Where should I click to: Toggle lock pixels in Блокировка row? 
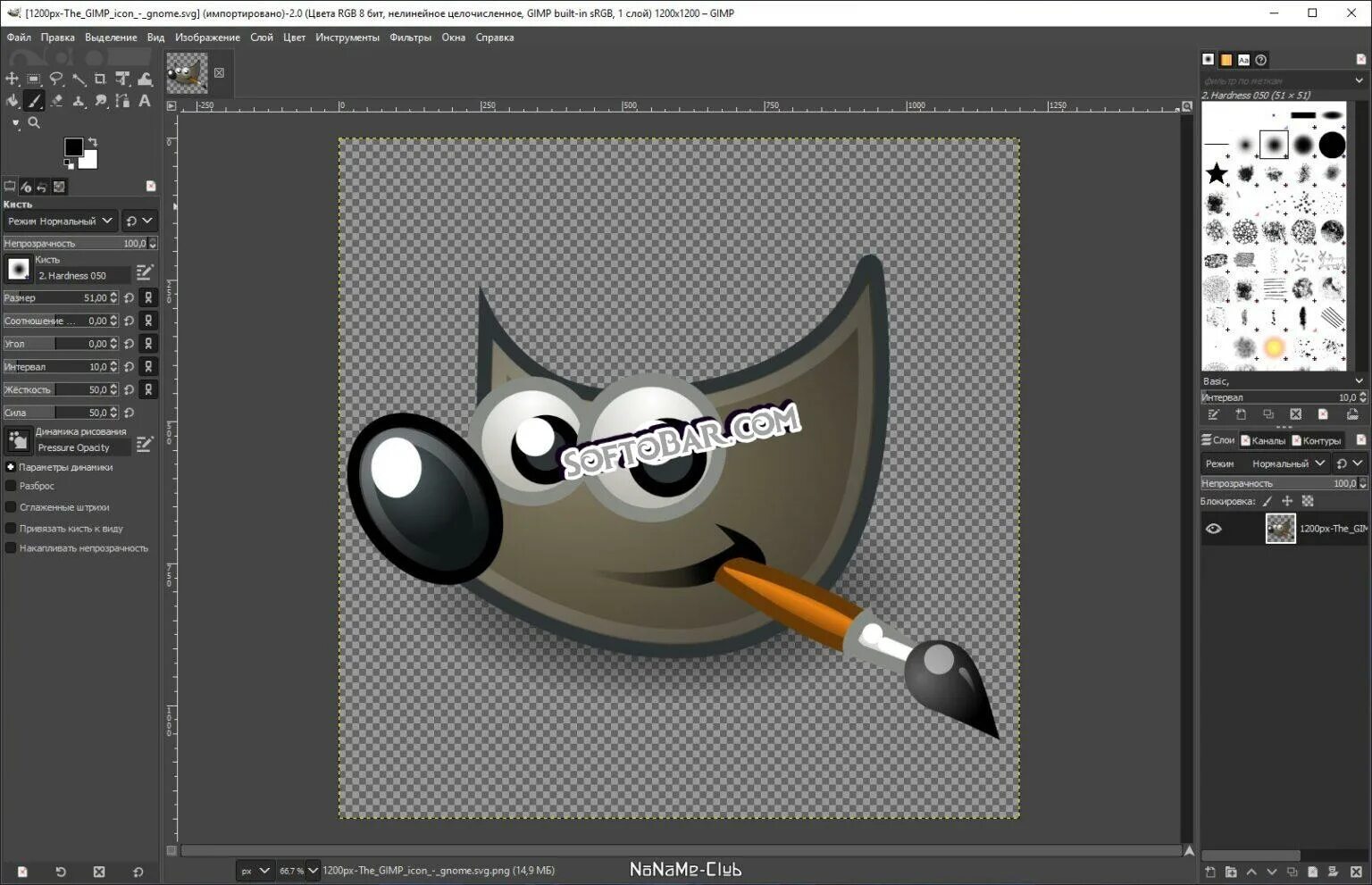(x=1267, y=501)
